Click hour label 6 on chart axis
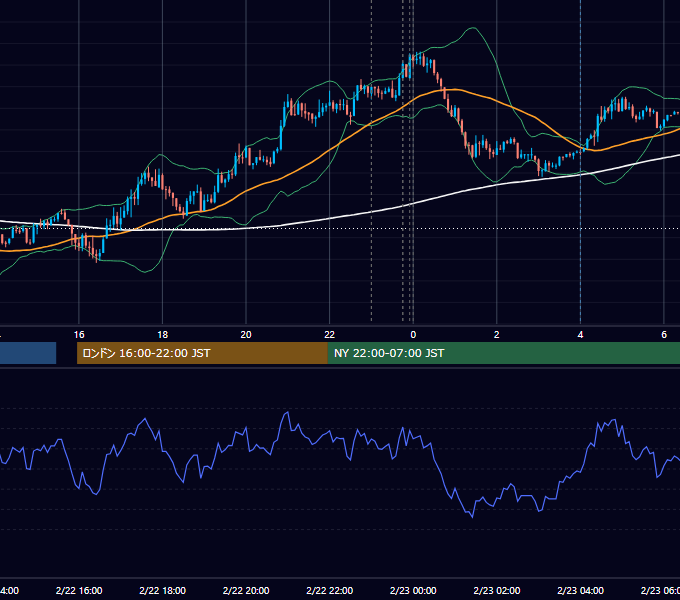 (664, 335)
